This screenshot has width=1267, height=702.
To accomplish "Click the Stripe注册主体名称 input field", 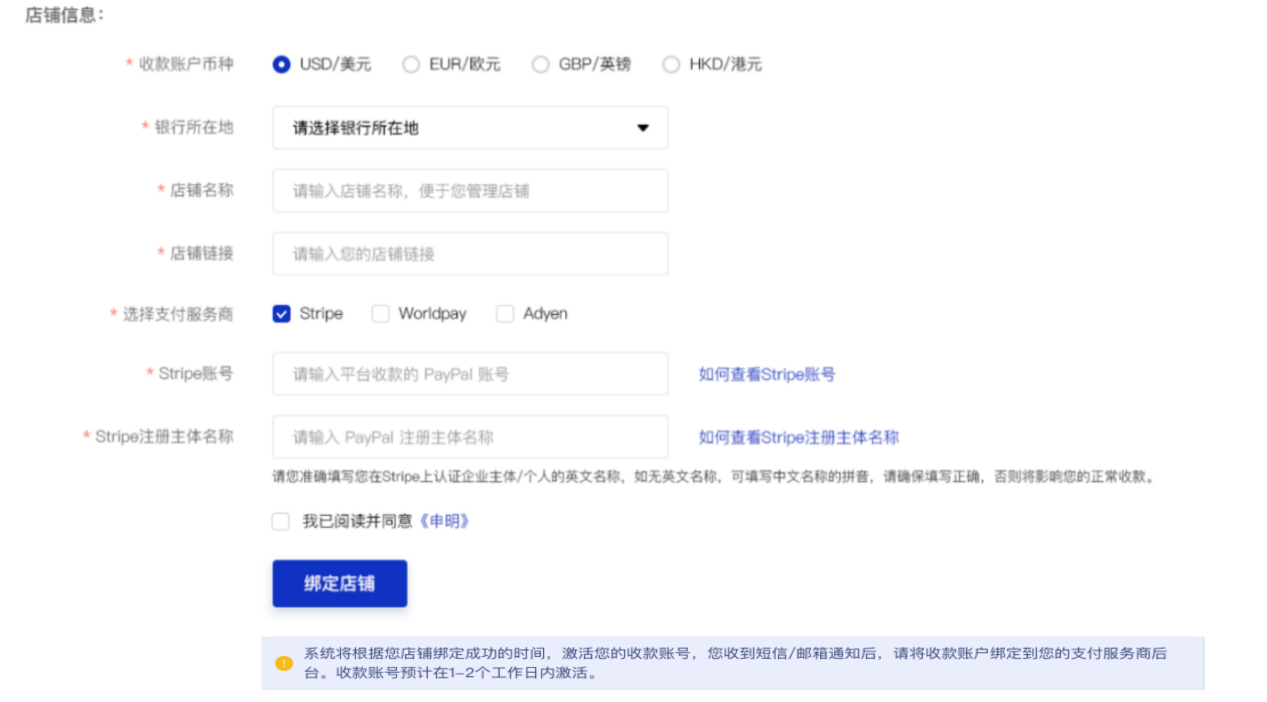I will click(x=470, y=437).
